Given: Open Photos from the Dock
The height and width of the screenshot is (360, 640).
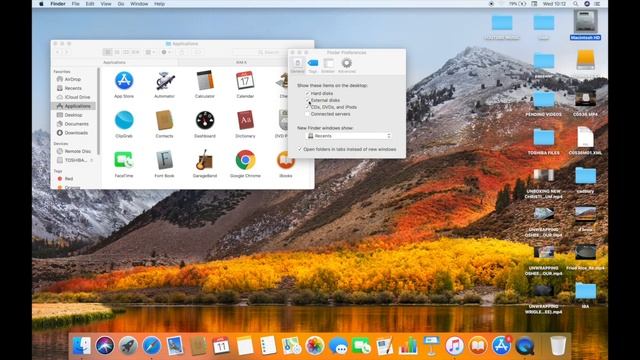Looking at the screenshot, I should [x=315, y=345].
